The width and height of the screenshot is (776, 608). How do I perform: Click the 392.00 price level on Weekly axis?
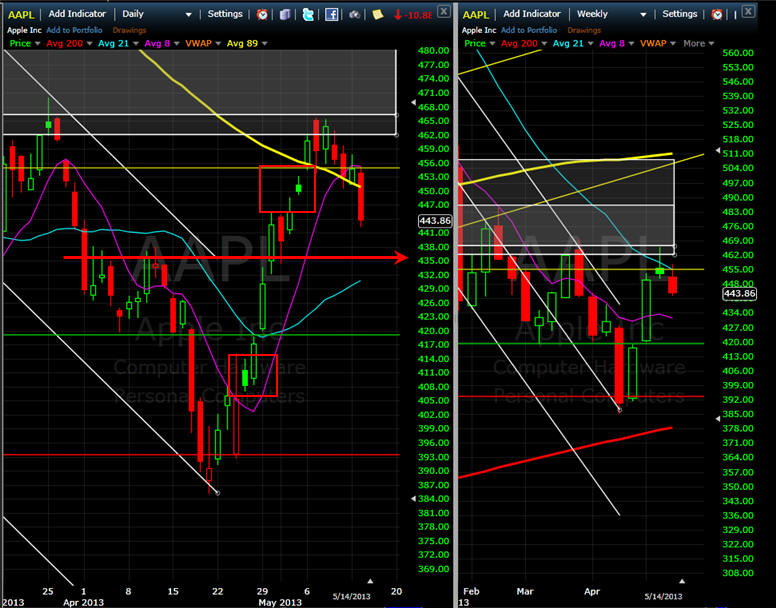pos(738,400)
